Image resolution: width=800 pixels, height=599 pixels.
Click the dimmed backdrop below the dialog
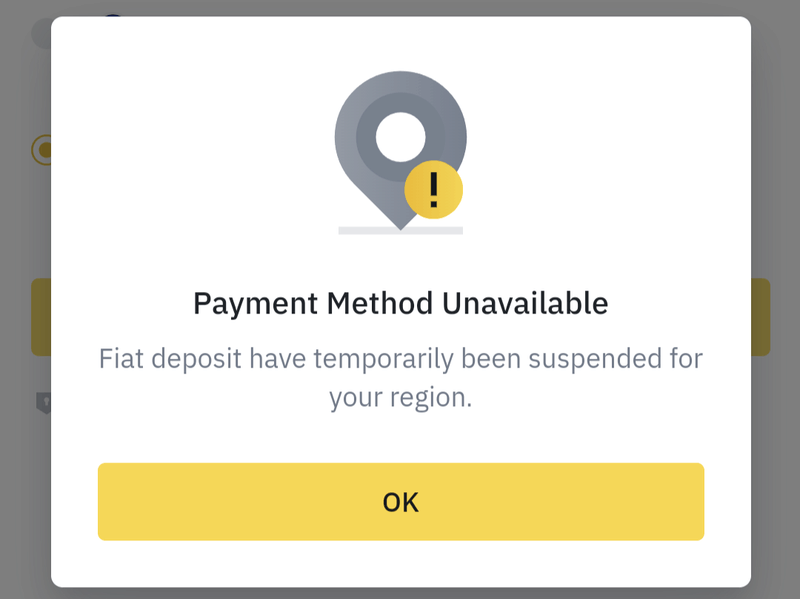(x=401, y=593)
